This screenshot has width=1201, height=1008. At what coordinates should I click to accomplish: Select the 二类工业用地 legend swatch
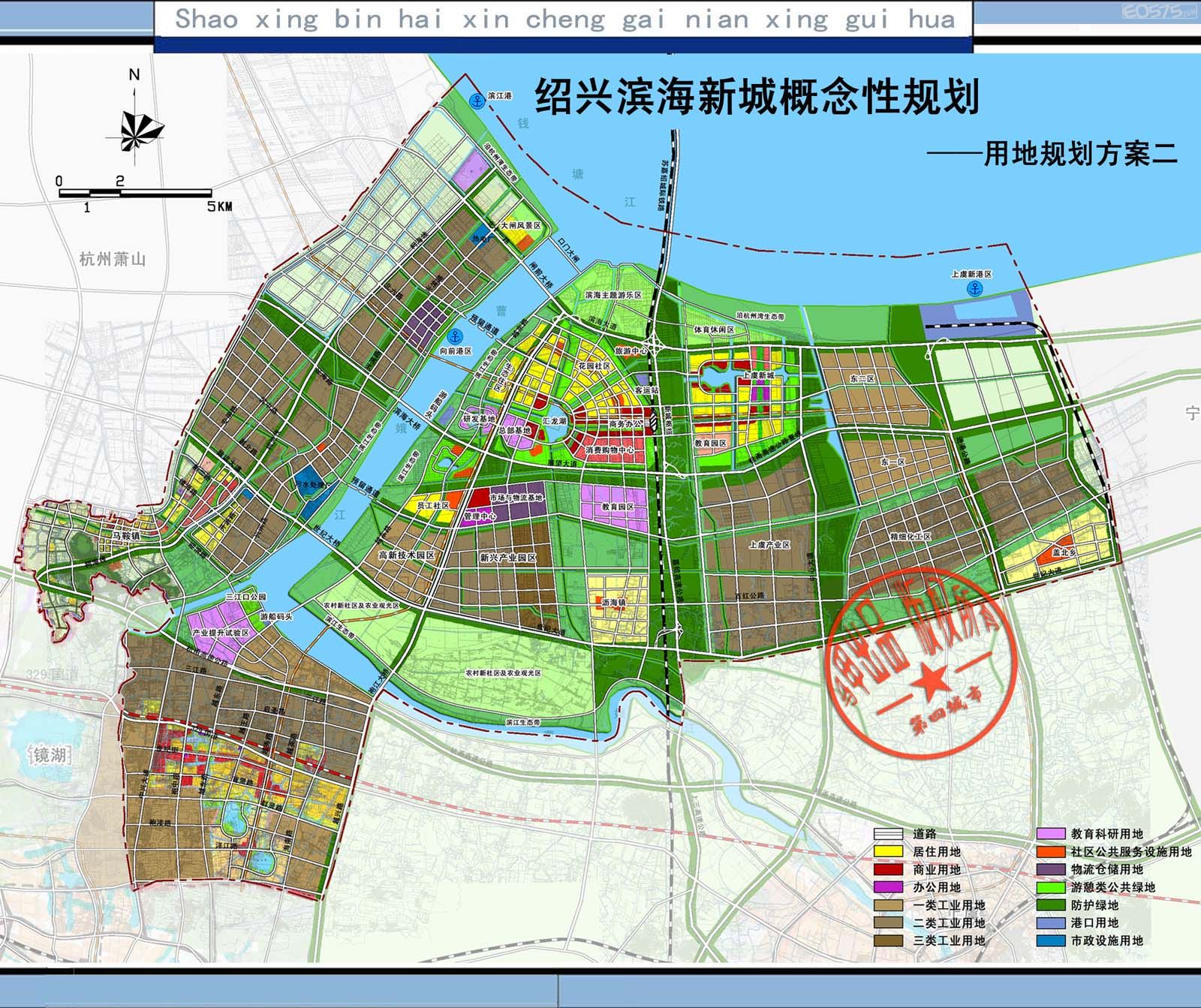(889, 922)
